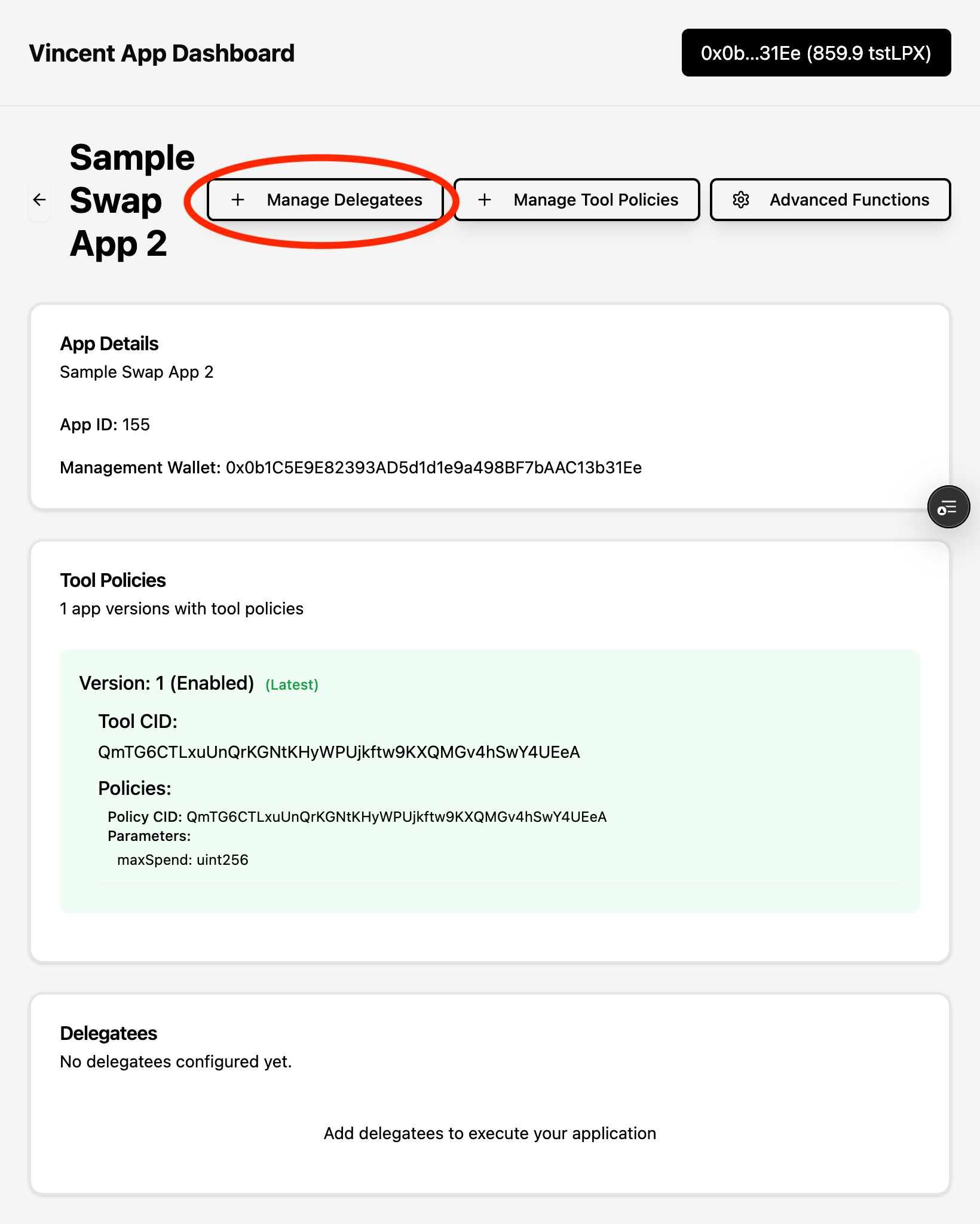Click the Sample Swap App 2 page title
Screen dimensions: 980x1224
coord(132,200)
